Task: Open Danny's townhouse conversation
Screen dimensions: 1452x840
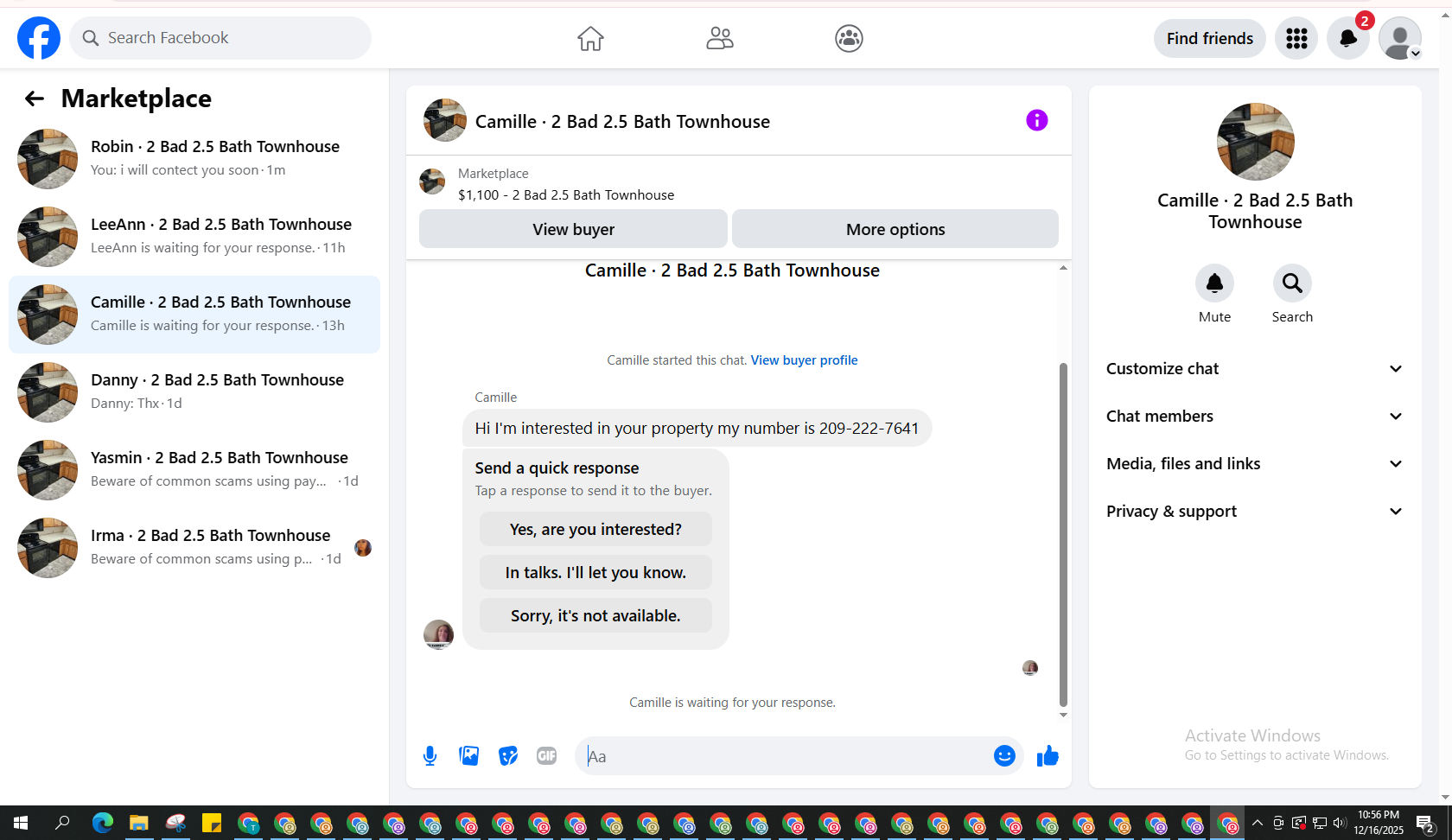Action: (194, 392)
